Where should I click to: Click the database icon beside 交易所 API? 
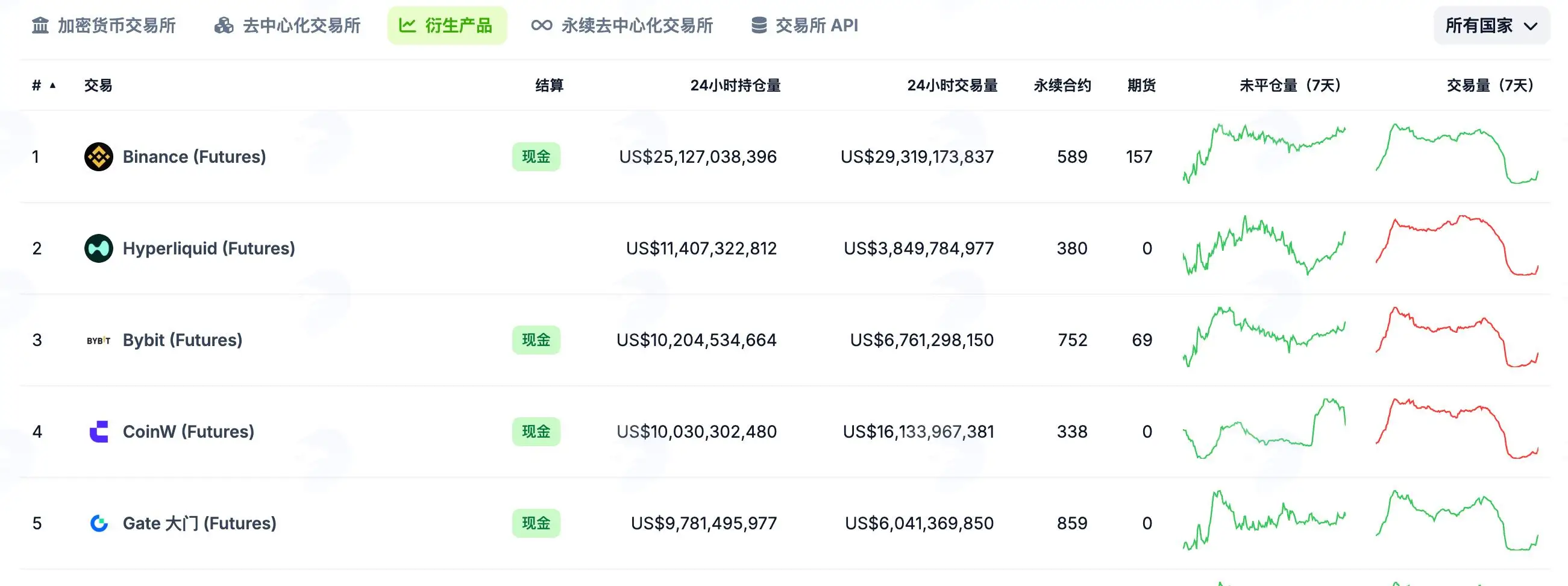click(759, 25)
